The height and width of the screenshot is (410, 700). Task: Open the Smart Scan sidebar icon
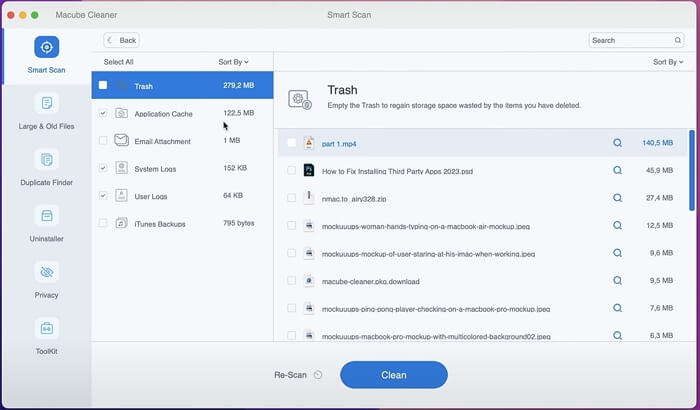pos(46,47)
